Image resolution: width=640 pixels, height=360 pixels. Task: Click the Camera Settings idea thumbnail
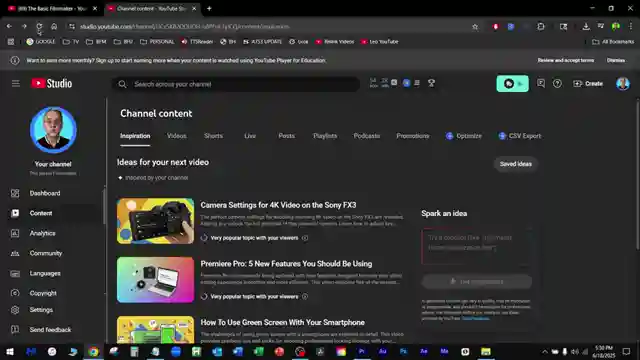point(156,221)
